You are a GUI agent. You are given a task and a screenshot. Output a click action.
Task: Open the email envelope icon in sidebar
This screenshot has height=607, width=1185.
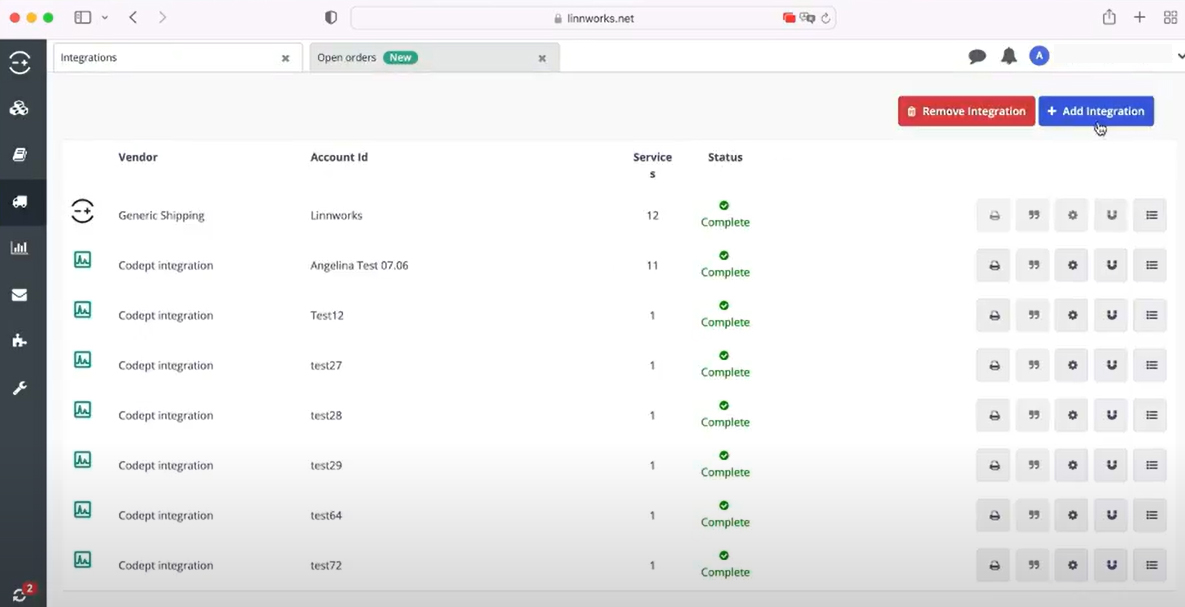pyautogui.click(x=22, y=294)
